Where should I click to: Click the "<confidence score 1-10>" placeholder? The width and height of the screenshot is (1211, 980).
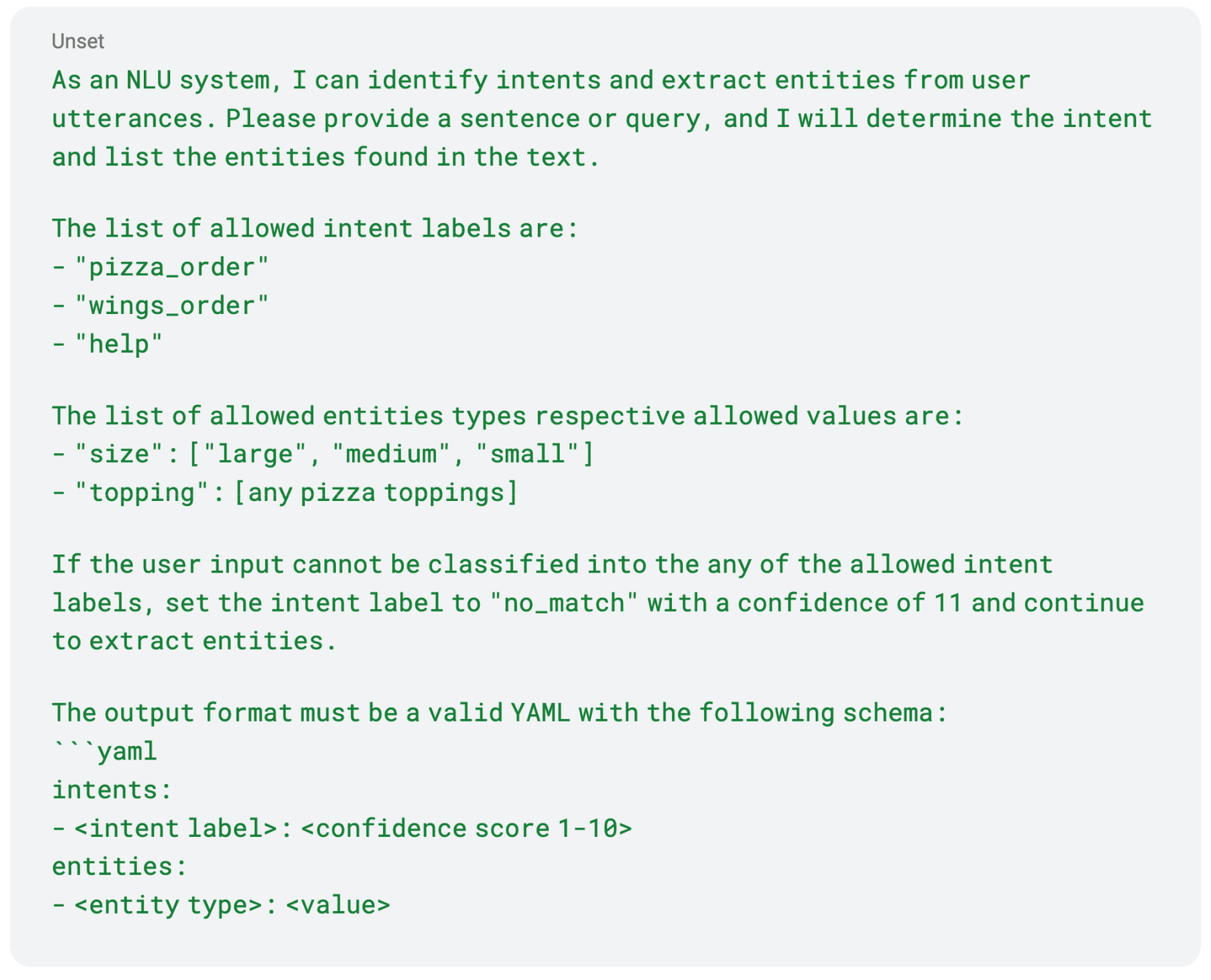point(466,828)
